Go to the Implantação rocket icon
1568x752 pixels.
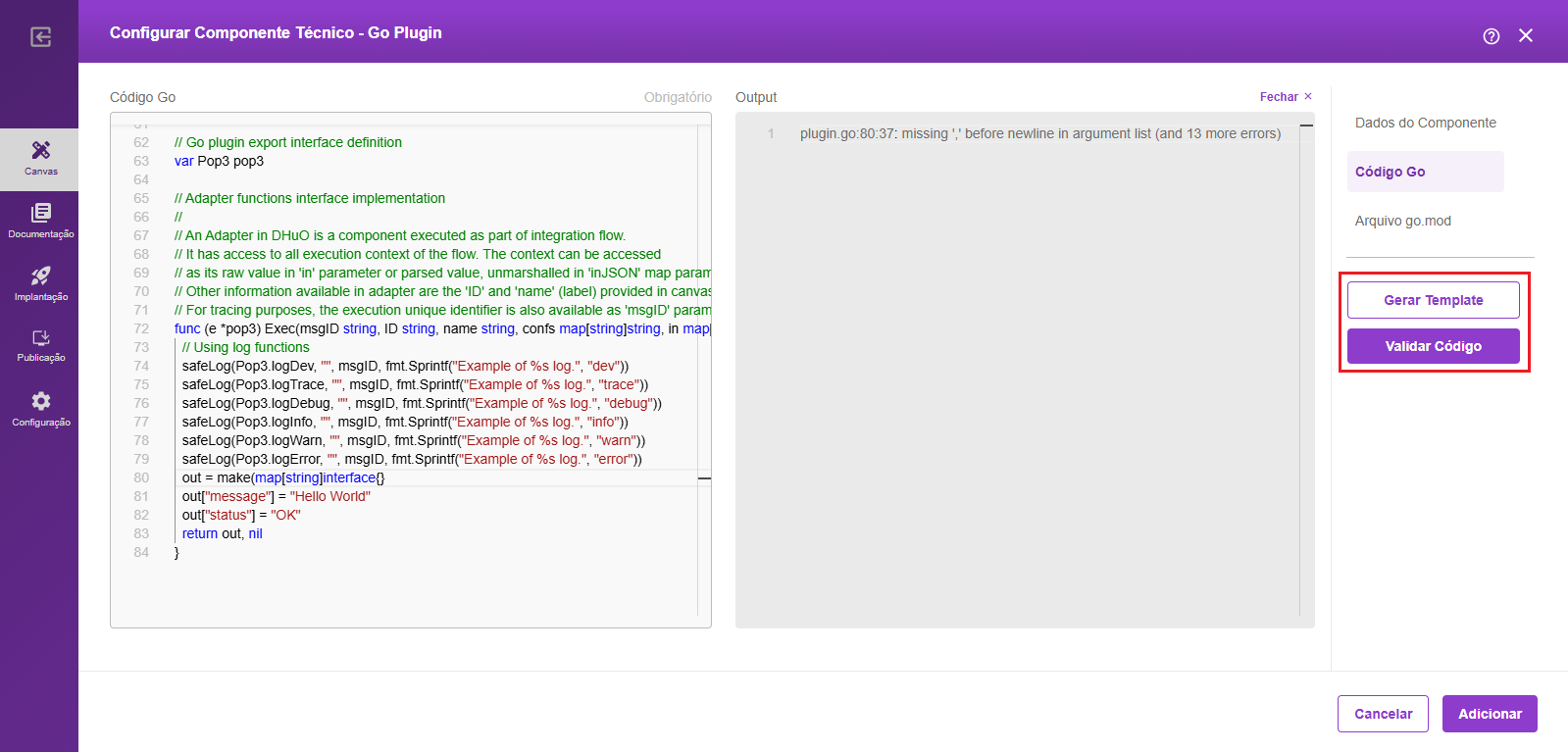(40, 282)
